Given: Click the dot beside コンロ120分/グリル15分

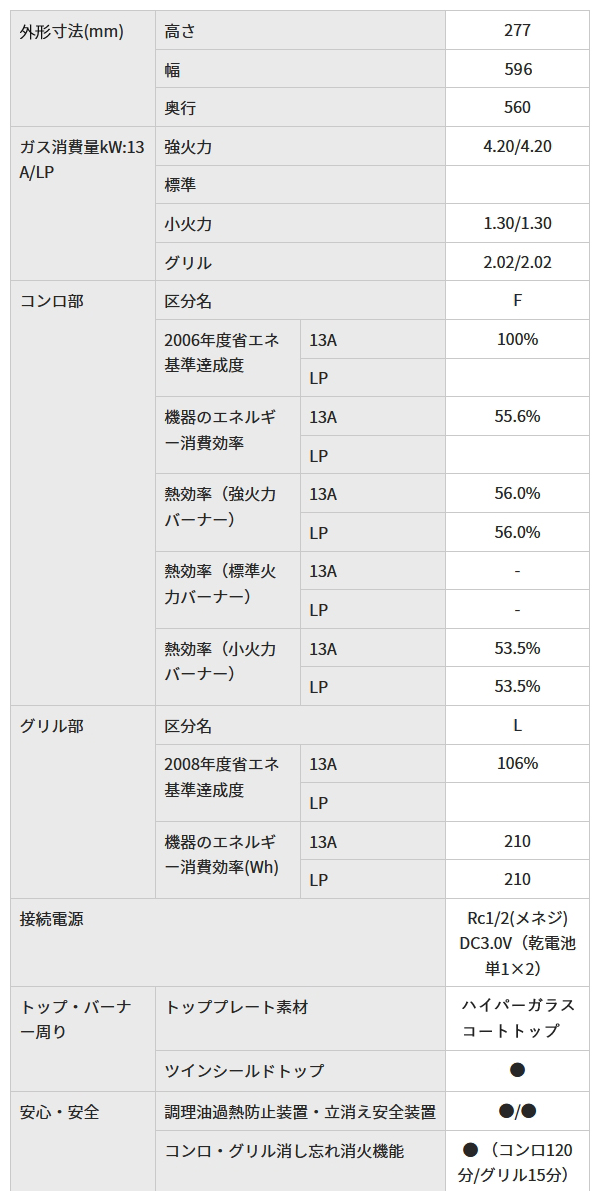Looking at the screenshot, I should tap(471, 1151).
